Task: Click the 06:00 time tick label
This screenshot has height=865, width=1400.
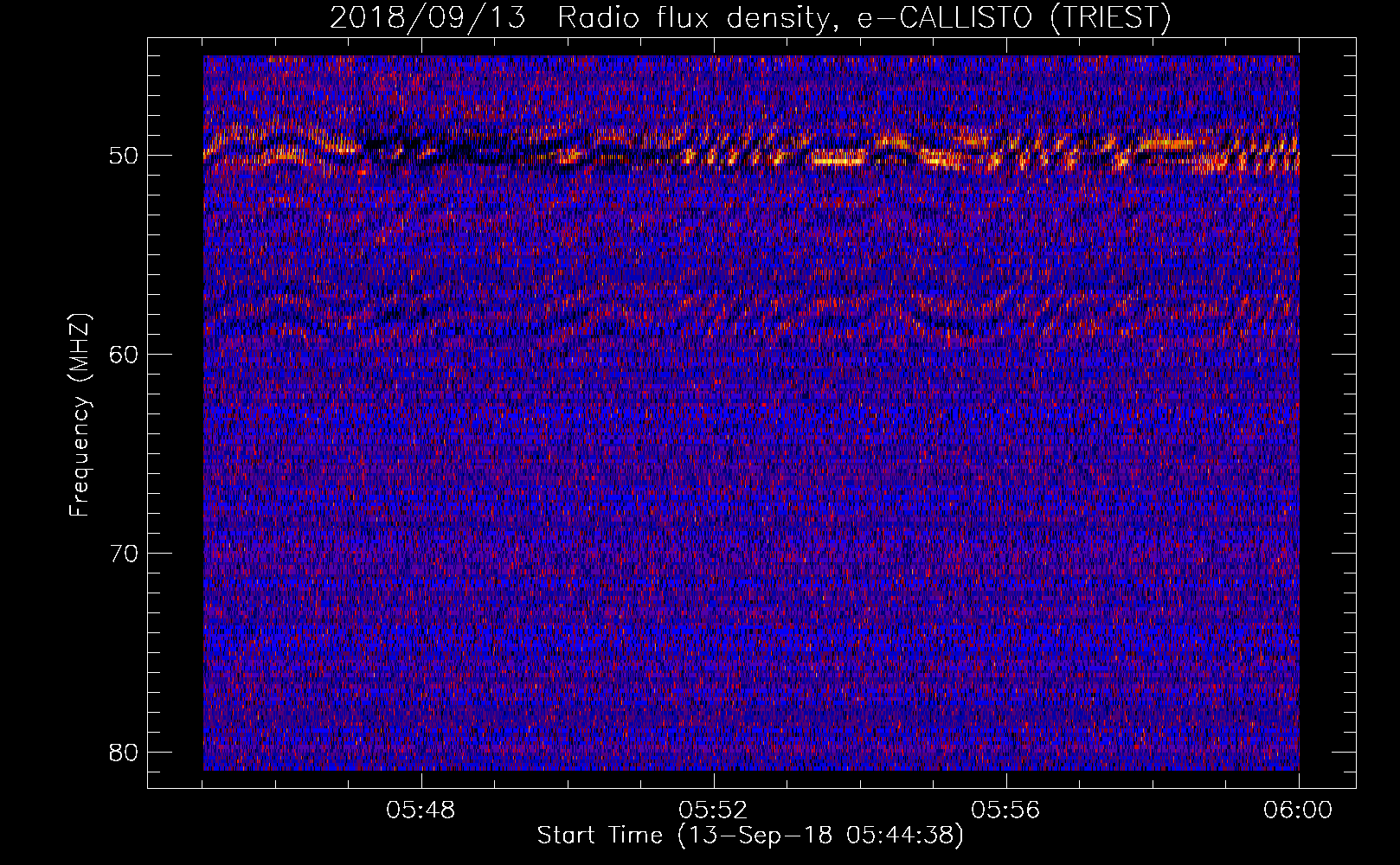Action: pos(1299,811)
